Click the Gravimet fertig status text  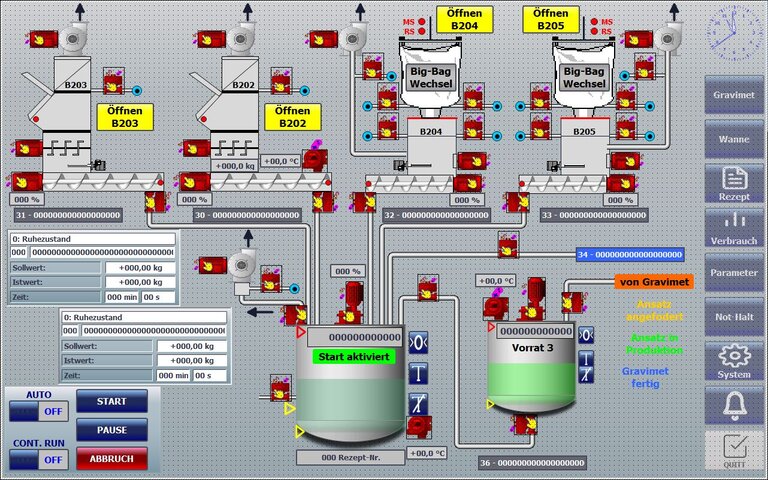point(645,377)
